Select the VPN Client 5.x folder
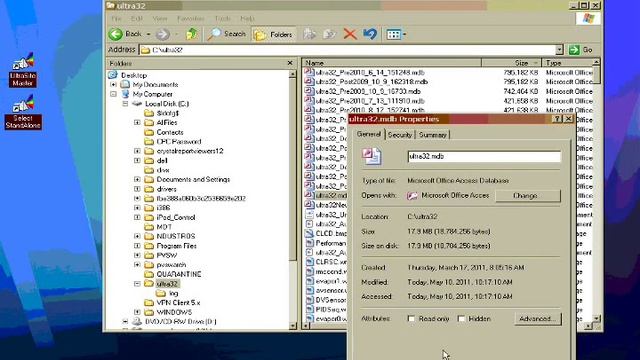The width and height of the screenshot is (640, 360). 178,303
